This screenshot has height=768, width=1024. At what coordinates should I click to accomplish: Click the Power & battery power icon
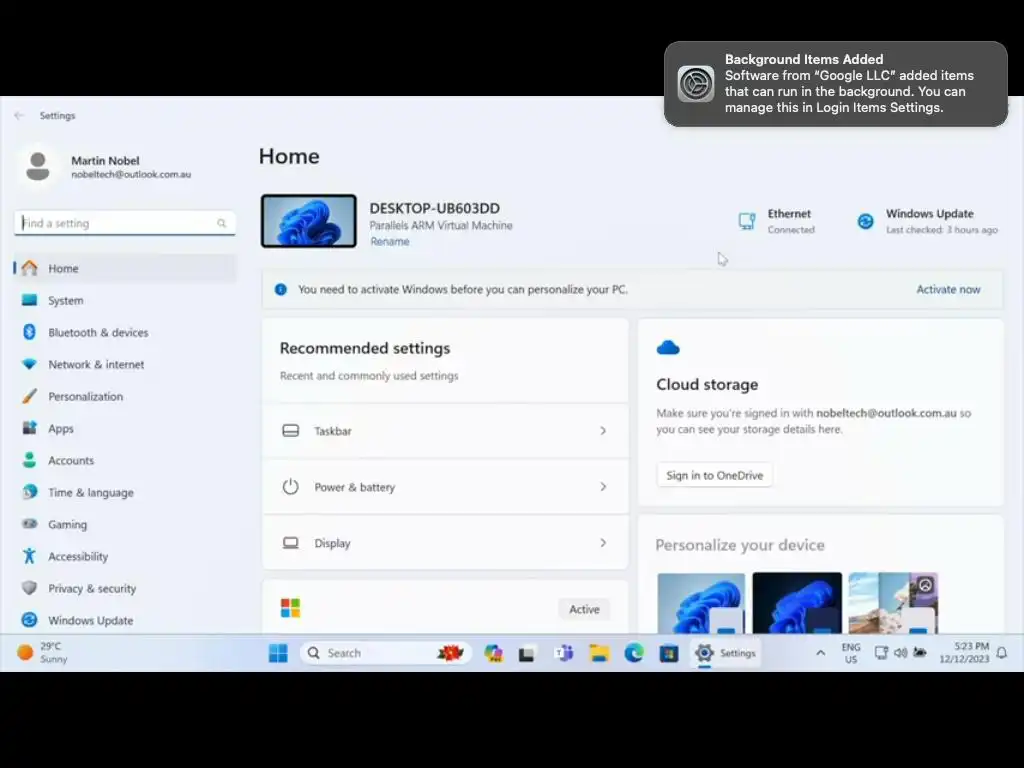click(291, 487)
